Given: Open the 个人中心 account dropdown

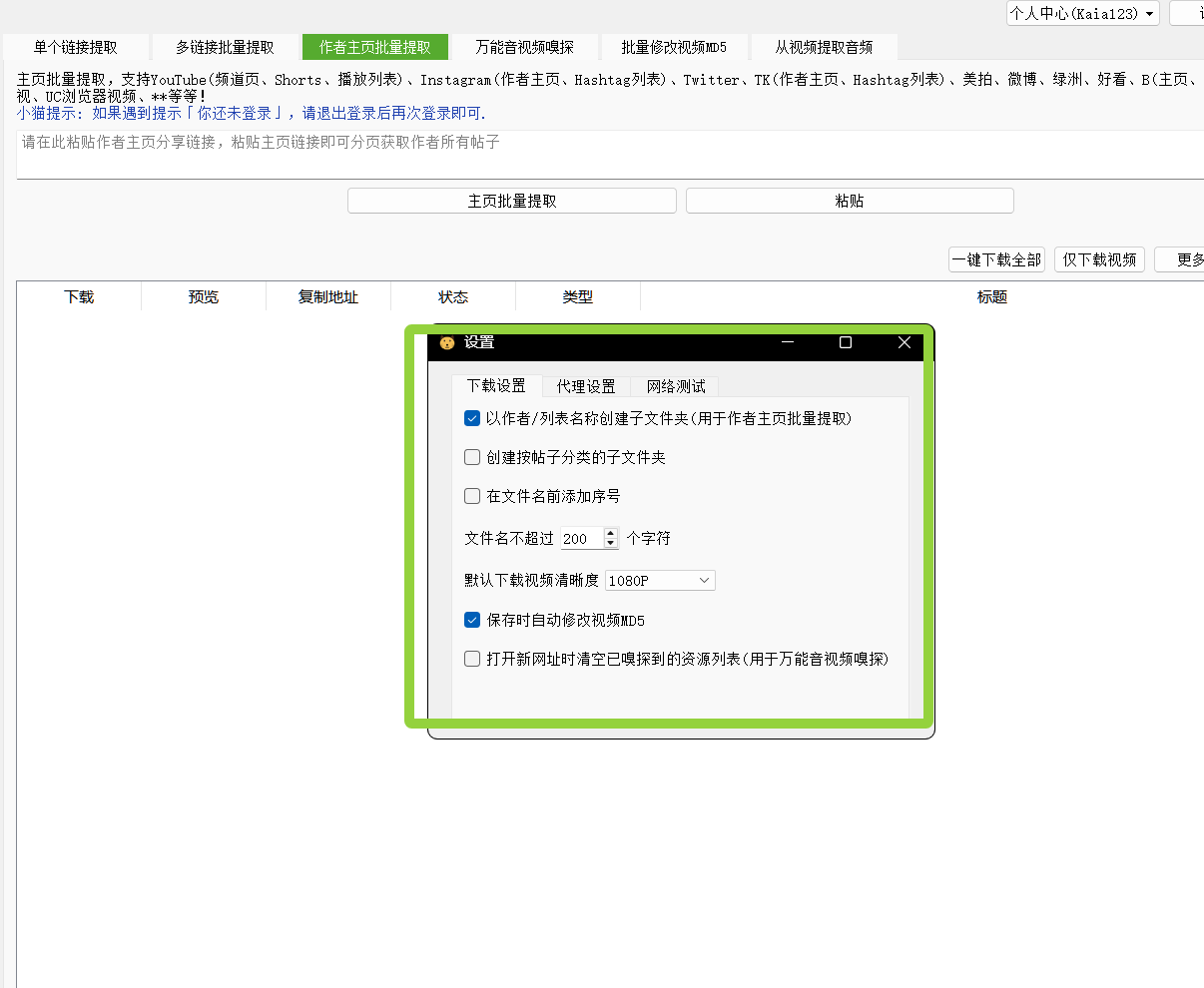Looking at the screenshot, I should 1082,14.
